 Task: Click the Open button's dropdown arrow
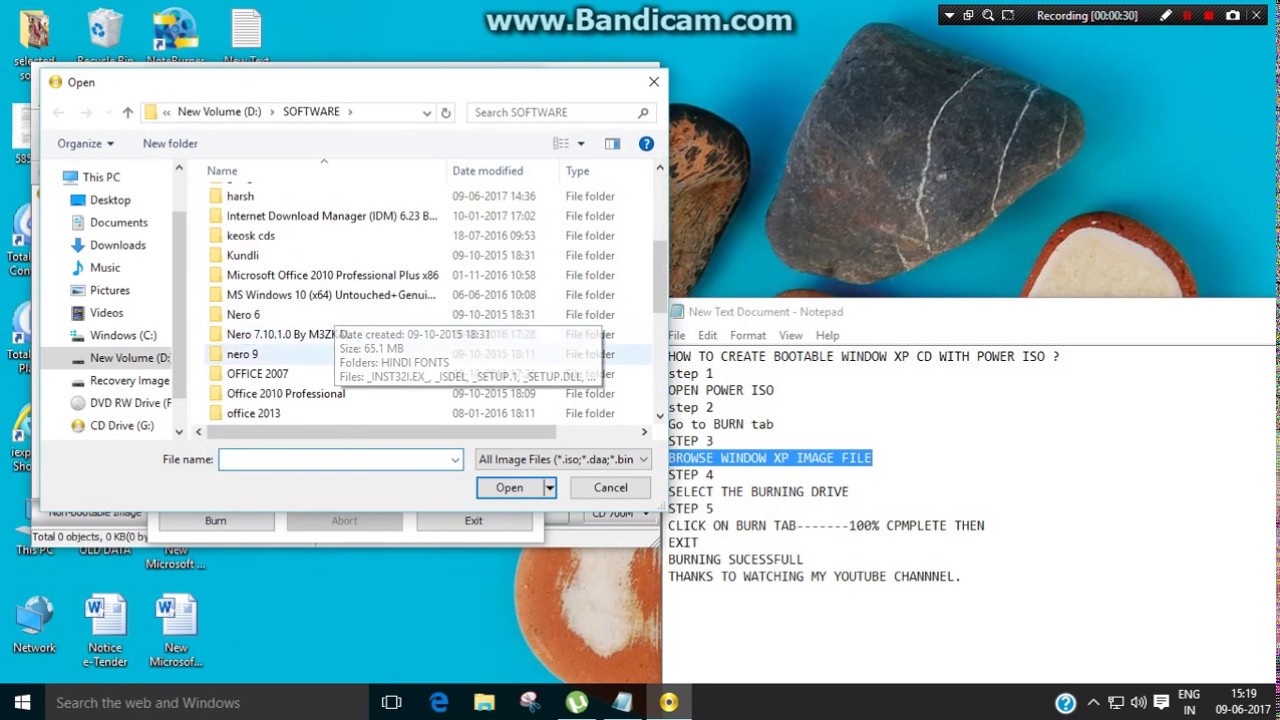(x=549, y=488)
